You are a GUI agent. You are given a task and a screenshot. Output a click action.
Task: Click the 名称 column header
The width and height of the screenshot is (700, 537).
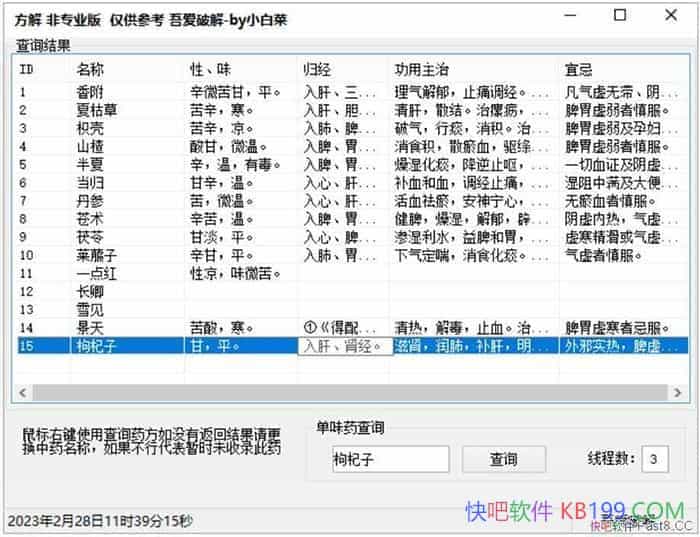click(126, 70)
